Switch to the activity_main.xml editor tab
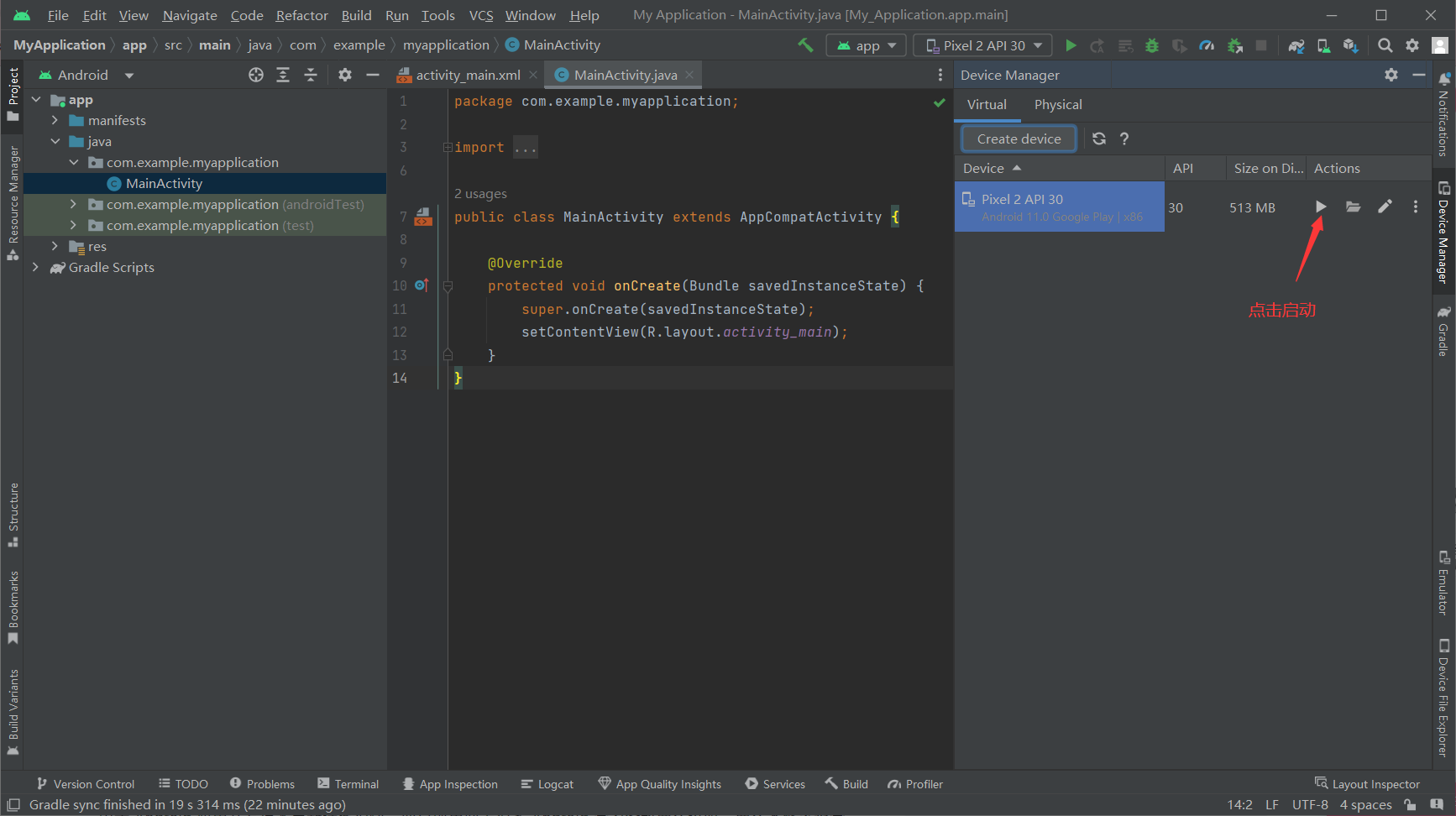 point(468,75)
